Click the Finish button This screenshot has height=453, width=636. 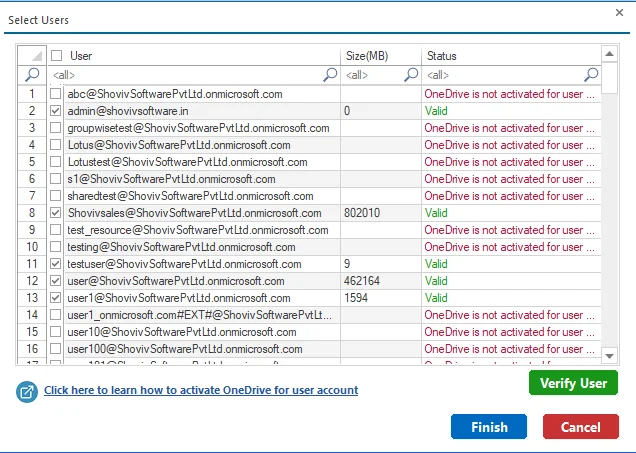[489, 427]
